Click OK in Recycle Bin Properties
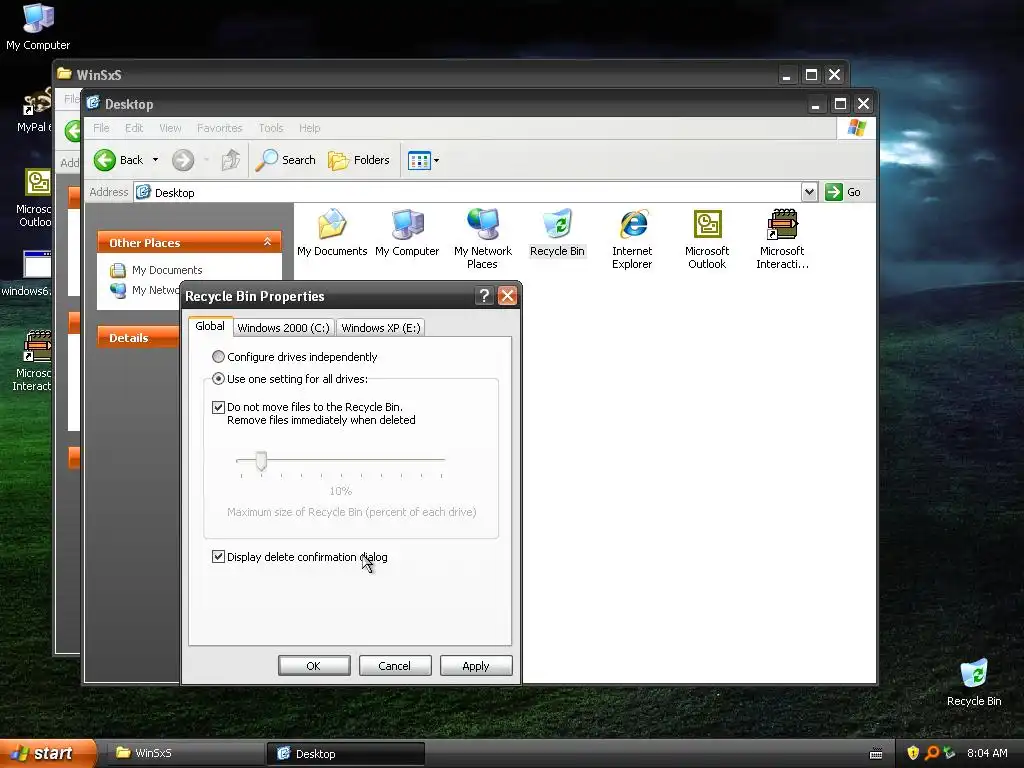This screenshot has width=1024, height=768. (314, 665)
